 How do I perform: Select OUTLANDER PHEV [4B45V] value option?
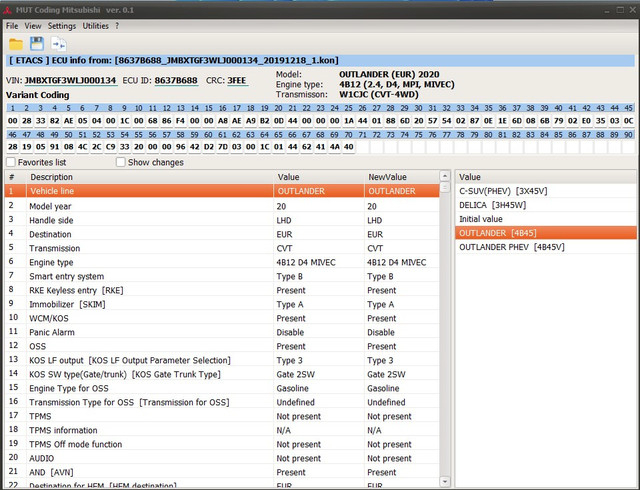[x=509, y=246]
